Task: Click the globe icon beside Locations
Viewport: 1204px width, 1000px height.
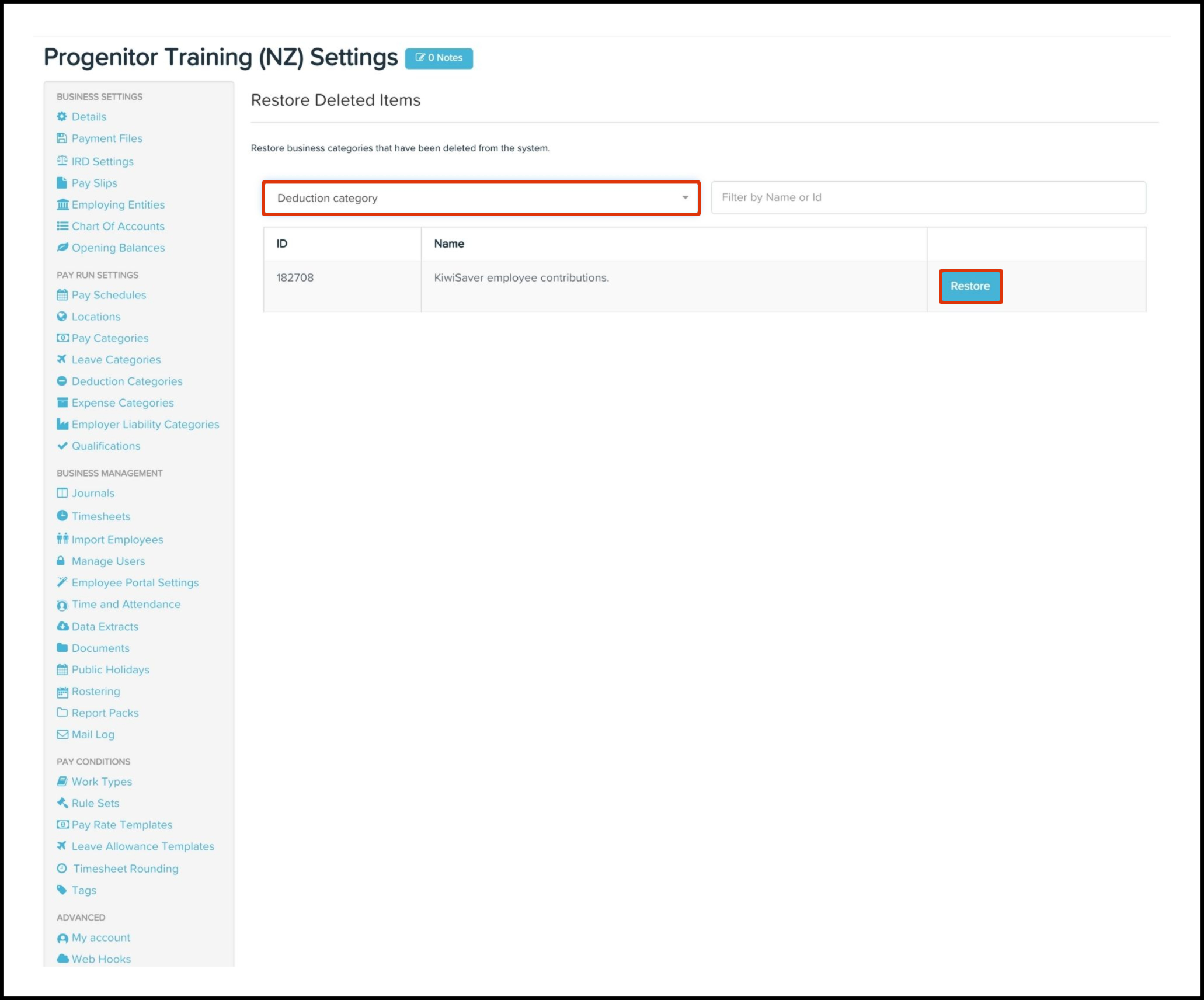Action: pyautogui.click(x=62, y=317)
